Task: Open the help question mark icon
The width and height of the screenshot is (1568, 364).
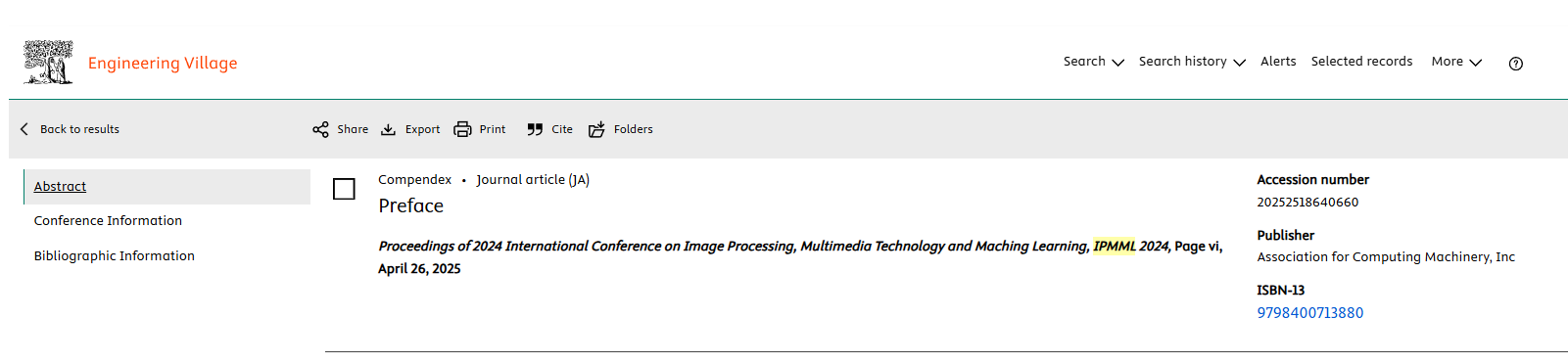Action: [1516, 64]
